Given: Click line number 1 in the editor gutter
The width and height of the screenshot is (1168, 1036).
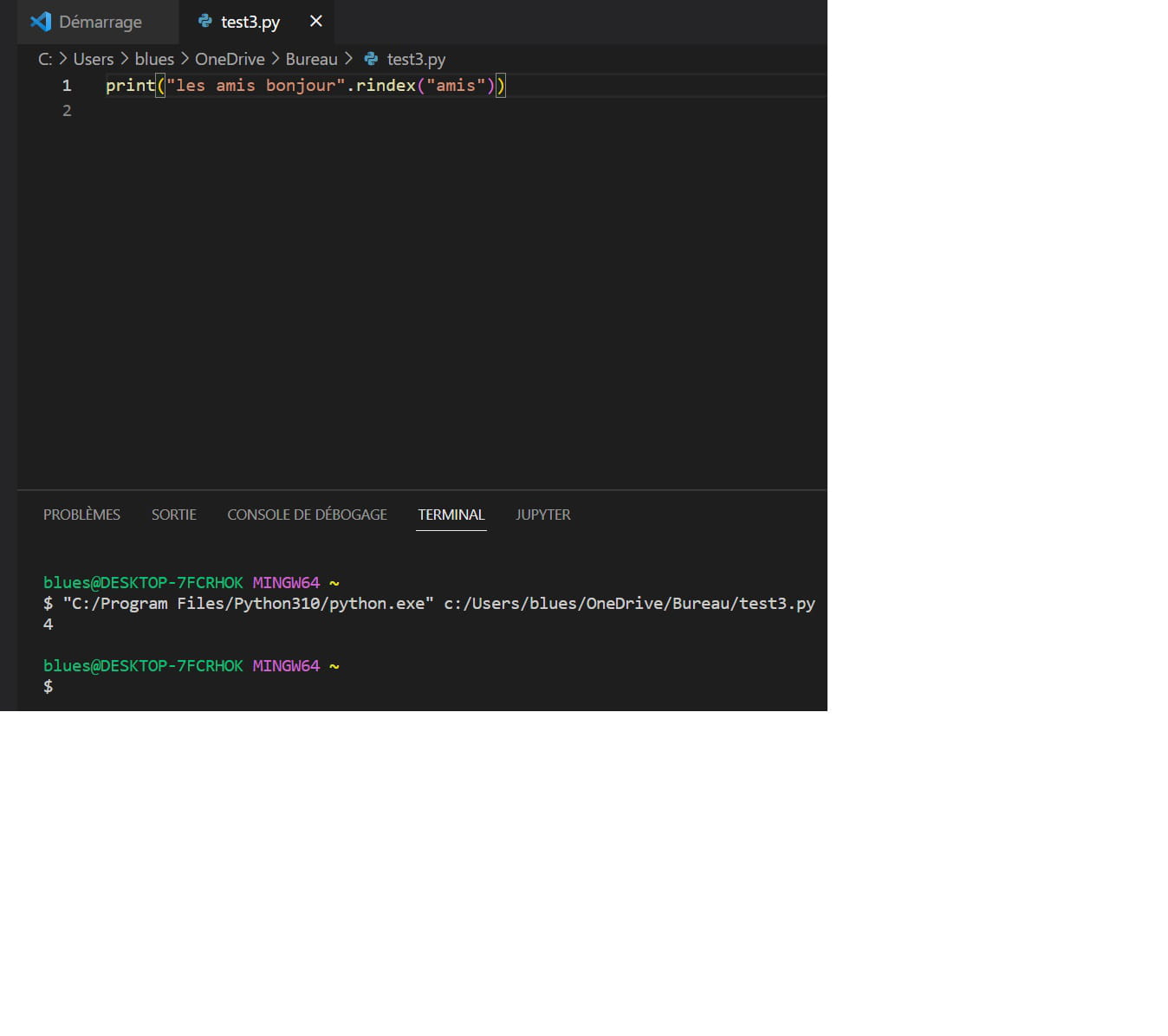Looking at the screenshot, I should 67,86.
